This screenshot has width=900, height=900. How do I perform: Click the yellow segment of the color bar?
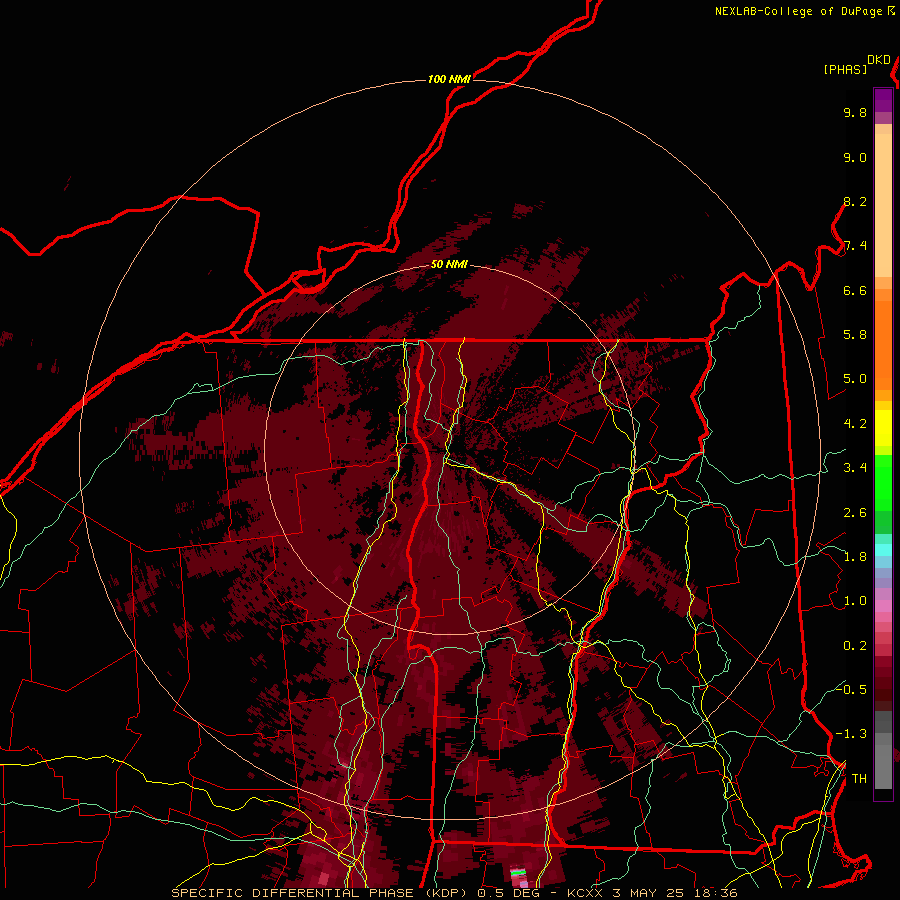pyautogui.click(x=883, y=428)
